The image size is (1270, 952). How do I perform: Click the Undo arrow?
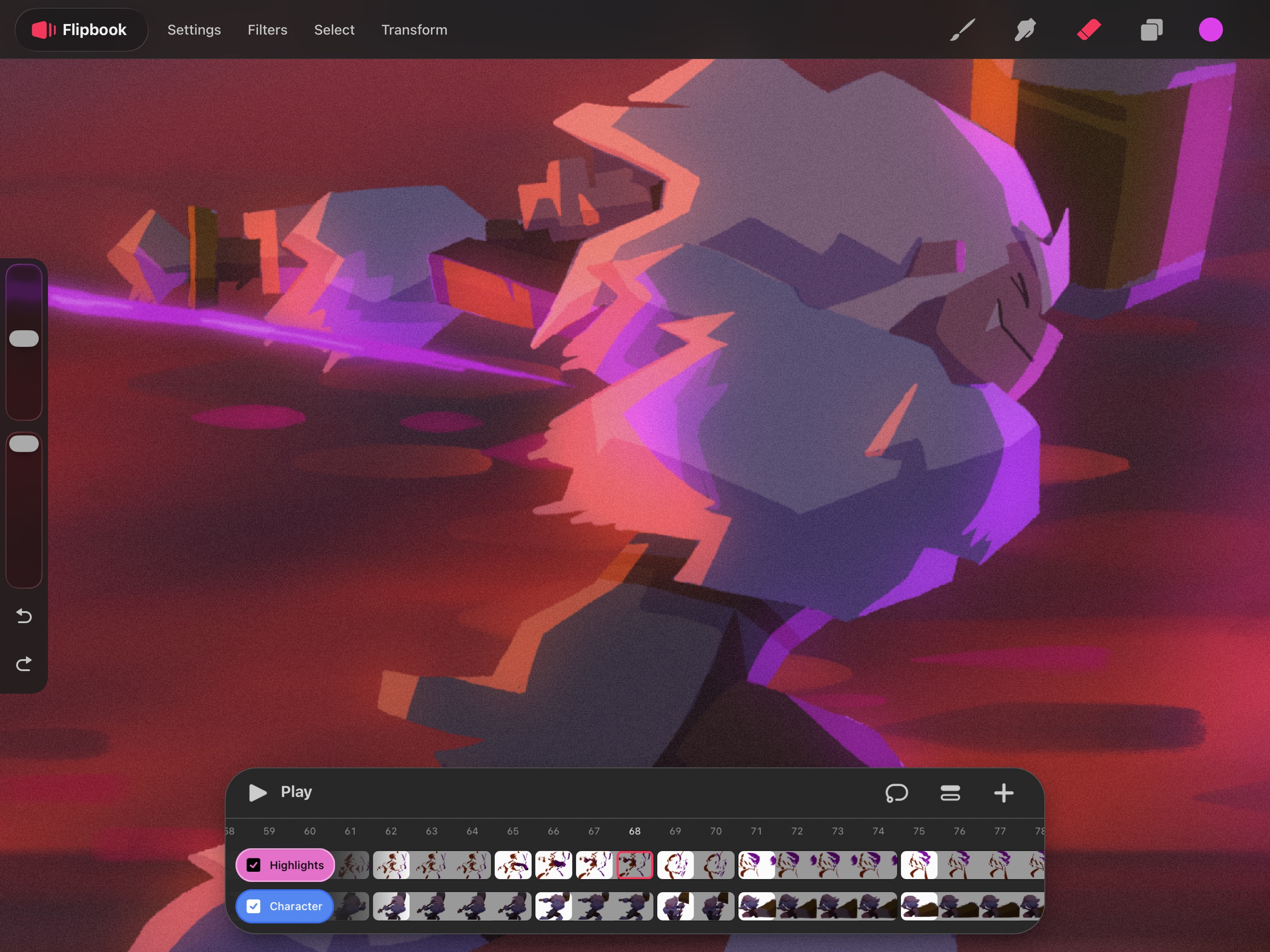(x=24, y=616)
